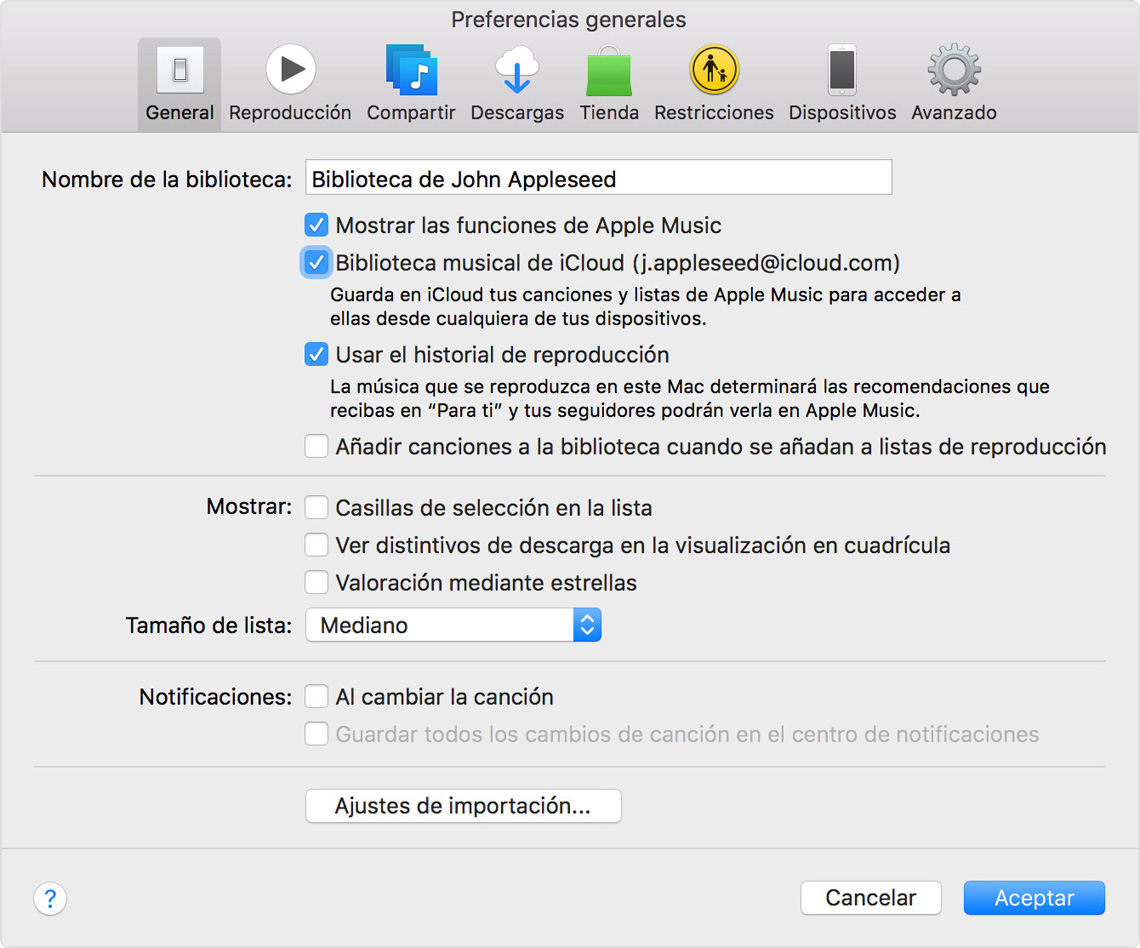Click the La música que se reproduzca description
The width and height of the screenshot is (1140, 948).
[x=690, y=398]
